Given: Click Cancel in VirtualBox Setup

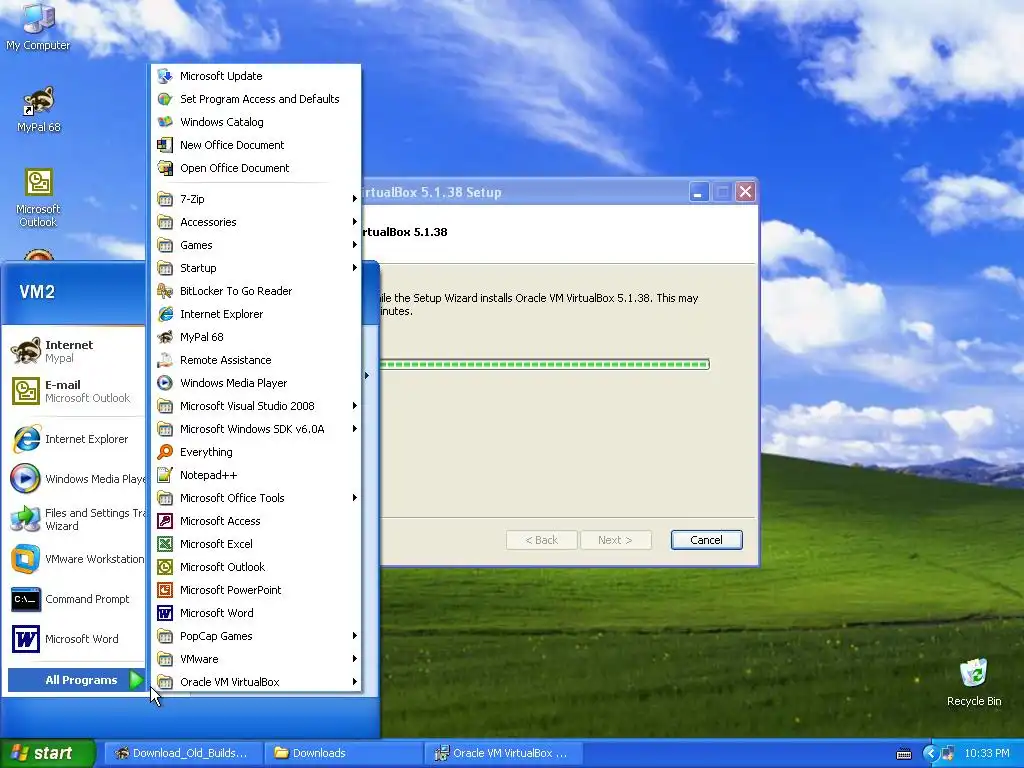Looking at the screenshot, I should tap(706, 540).
